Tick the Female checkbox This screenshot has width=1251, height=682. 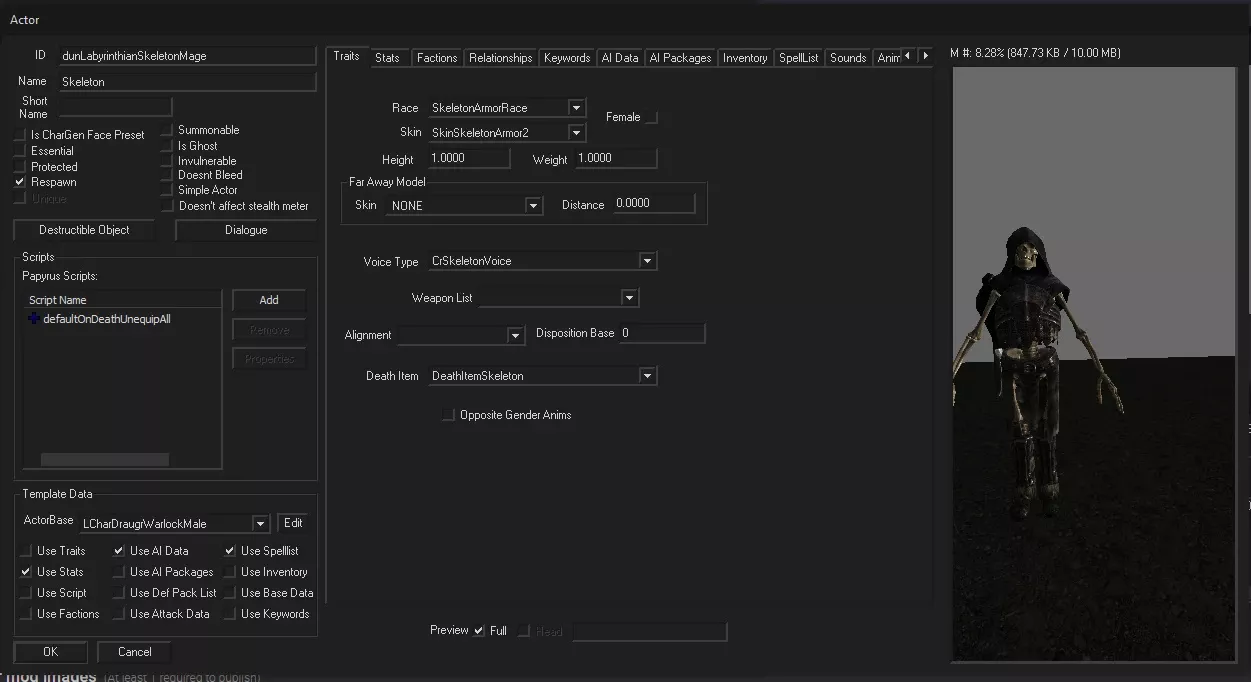[651, 118]
